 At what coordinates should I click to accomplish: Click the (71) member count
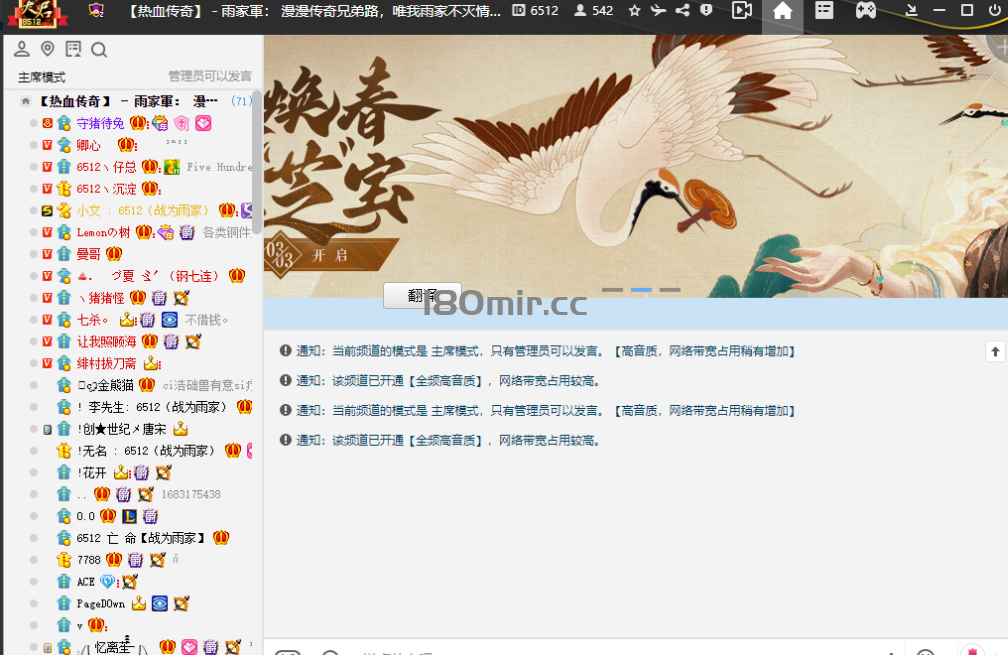(241, 101)
